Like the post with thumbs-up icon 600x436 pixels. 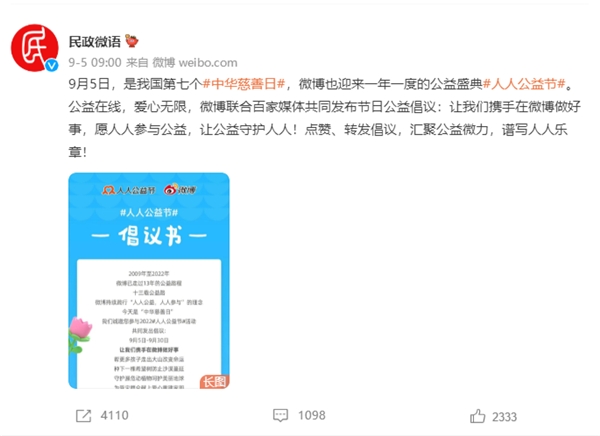pyautogui.click(x=478, y=416)
